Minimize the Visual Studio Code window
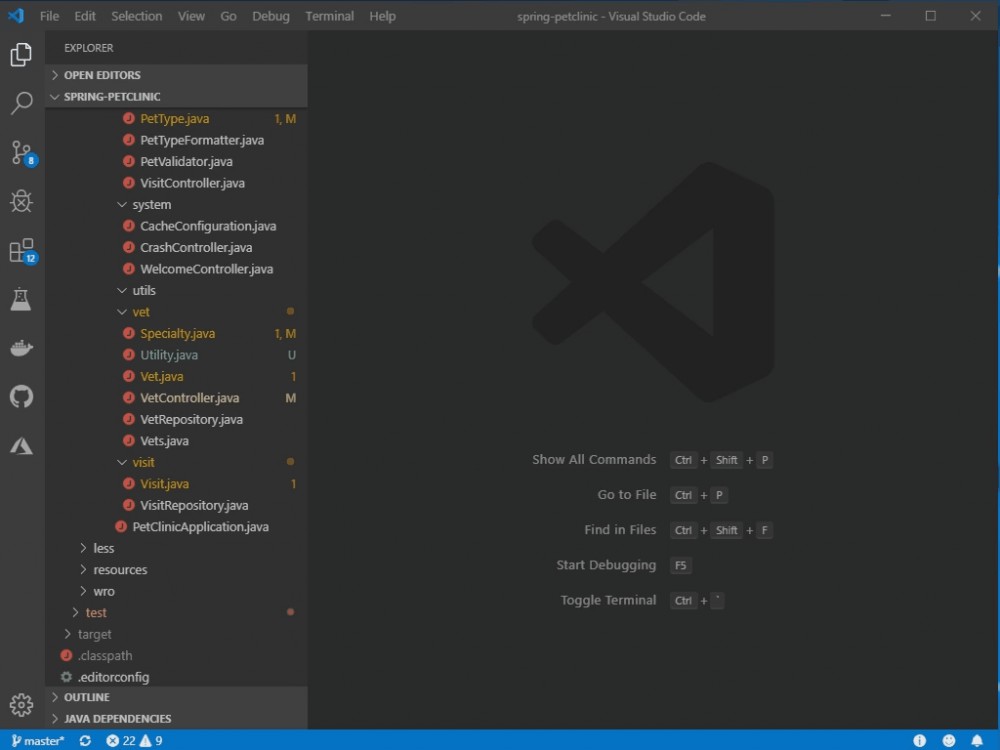Viewport: 1000px width, 750px height. point(886,16)
